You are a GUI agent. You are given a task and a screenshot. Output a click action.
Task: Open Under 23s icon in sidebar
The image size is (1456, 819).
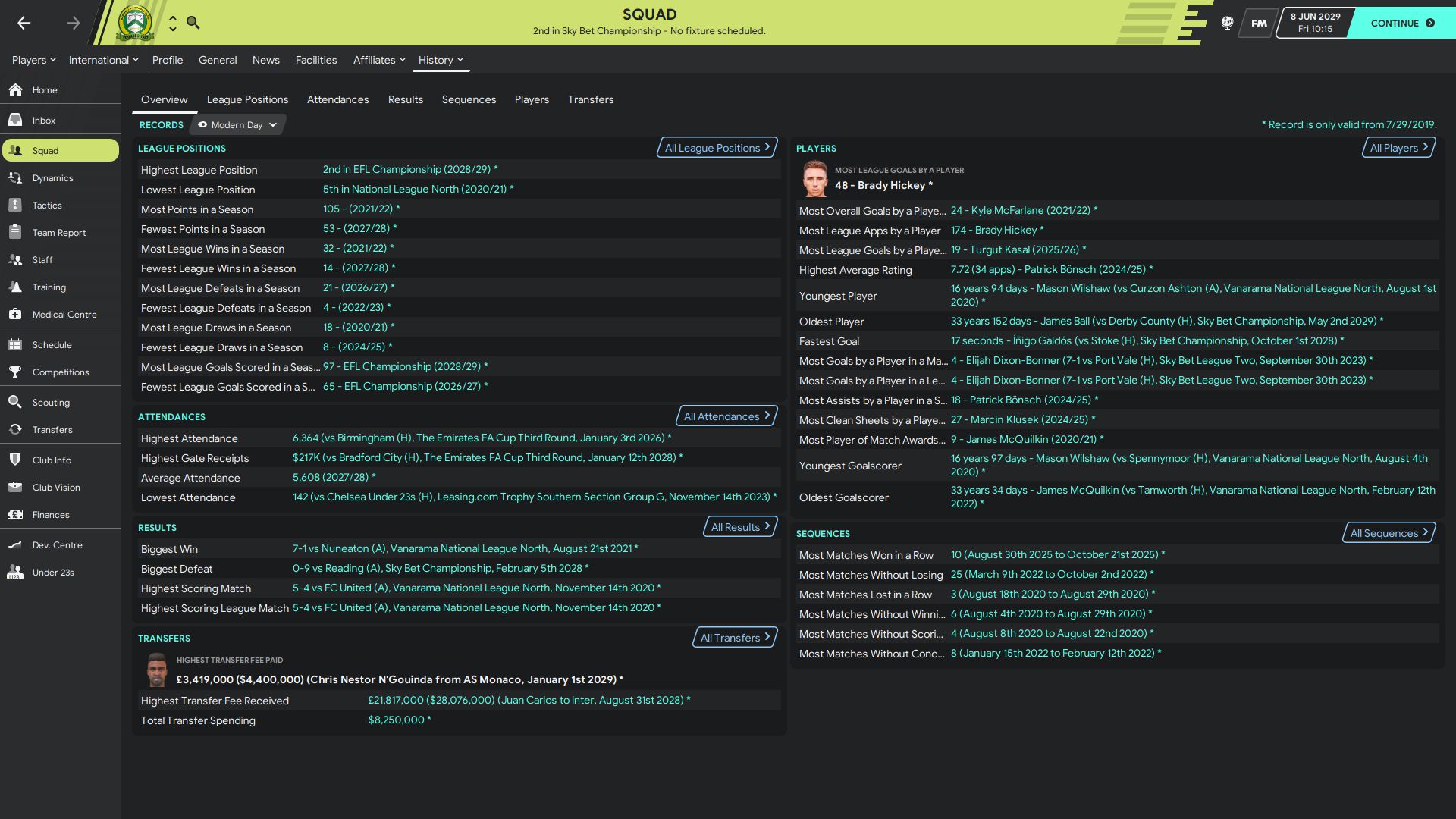tap(15, 572)
